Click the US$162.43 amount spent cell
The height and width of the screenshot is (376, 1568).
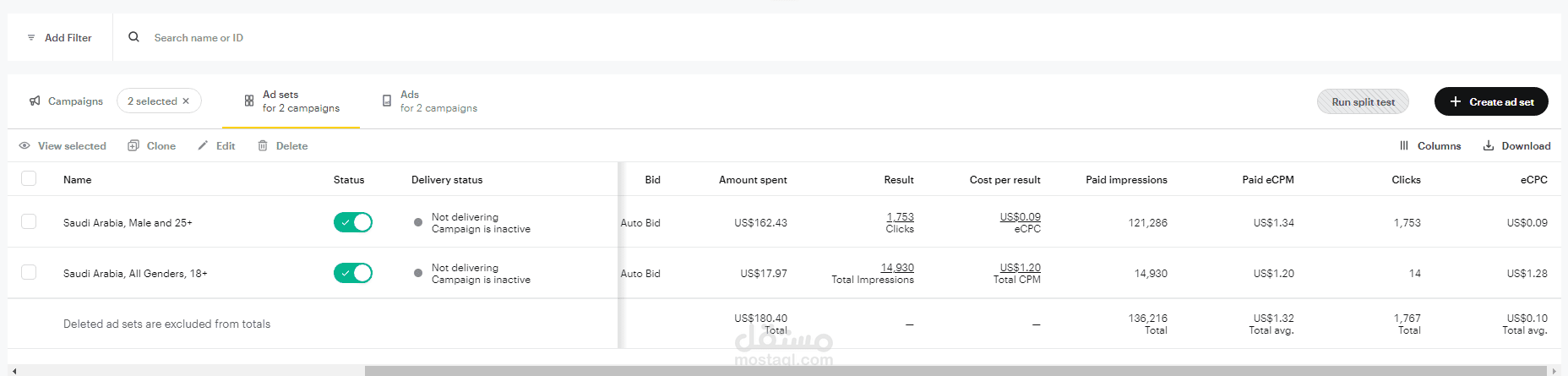pos(760,223)
